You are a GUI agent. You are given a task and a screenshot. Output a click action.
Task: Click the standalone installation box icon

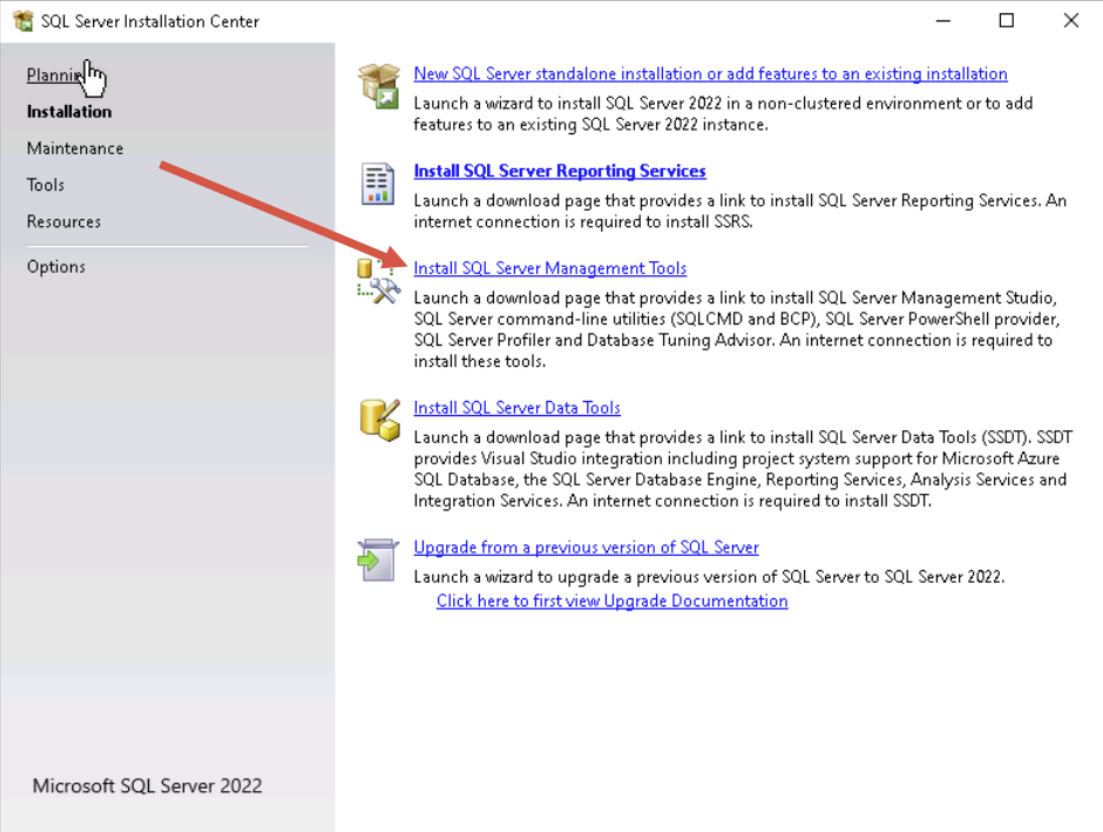click(378, 86)
